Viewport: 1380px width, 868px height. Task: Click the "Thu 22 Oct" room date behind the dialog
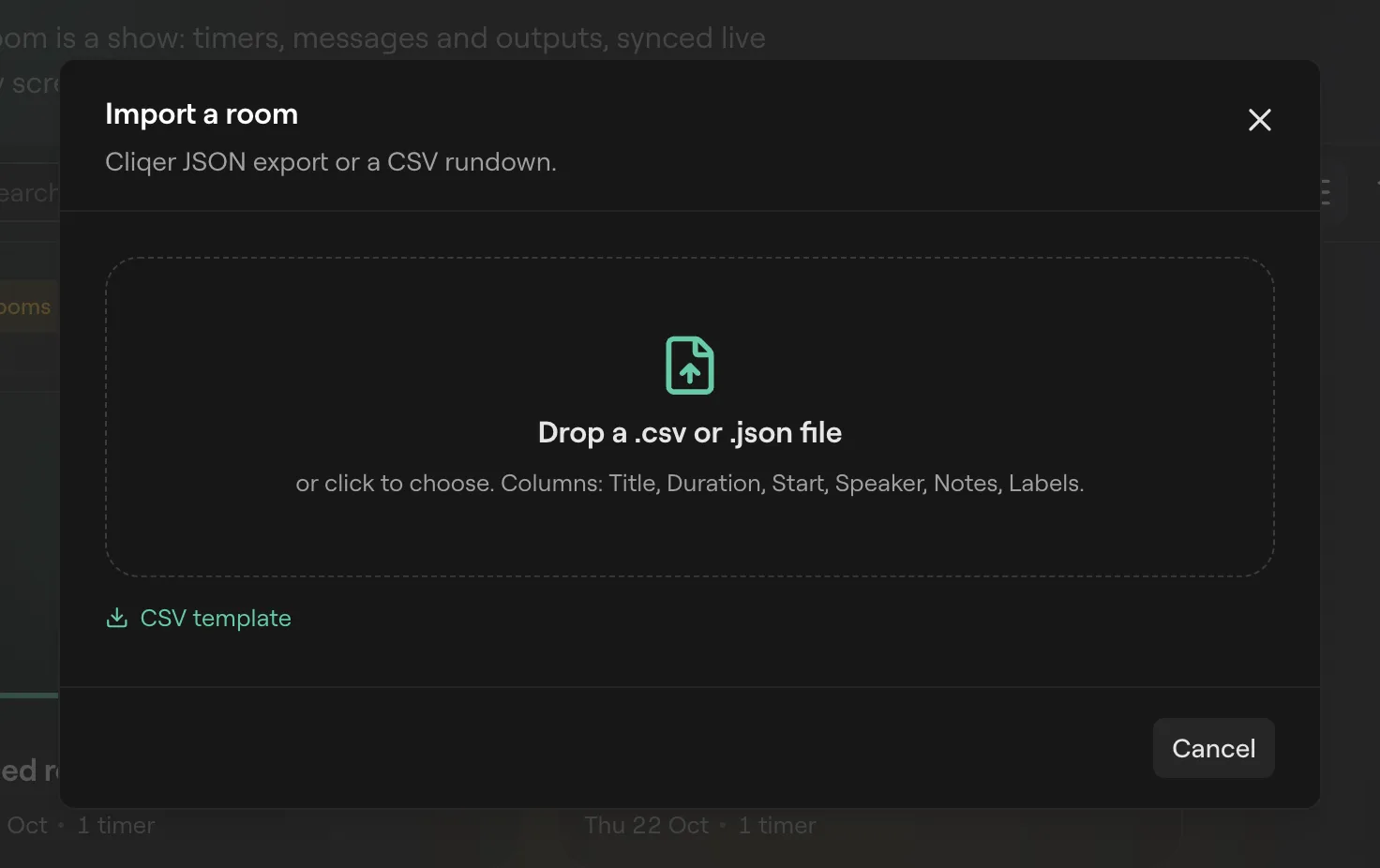647,826
